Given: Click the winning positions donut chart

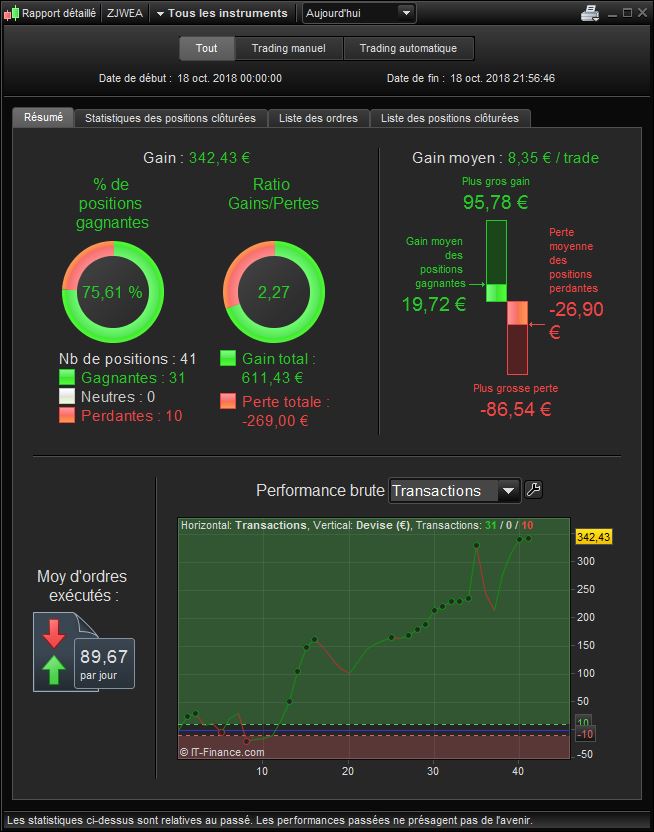Looking at the screenshot, I should click(x=112, y=292).
